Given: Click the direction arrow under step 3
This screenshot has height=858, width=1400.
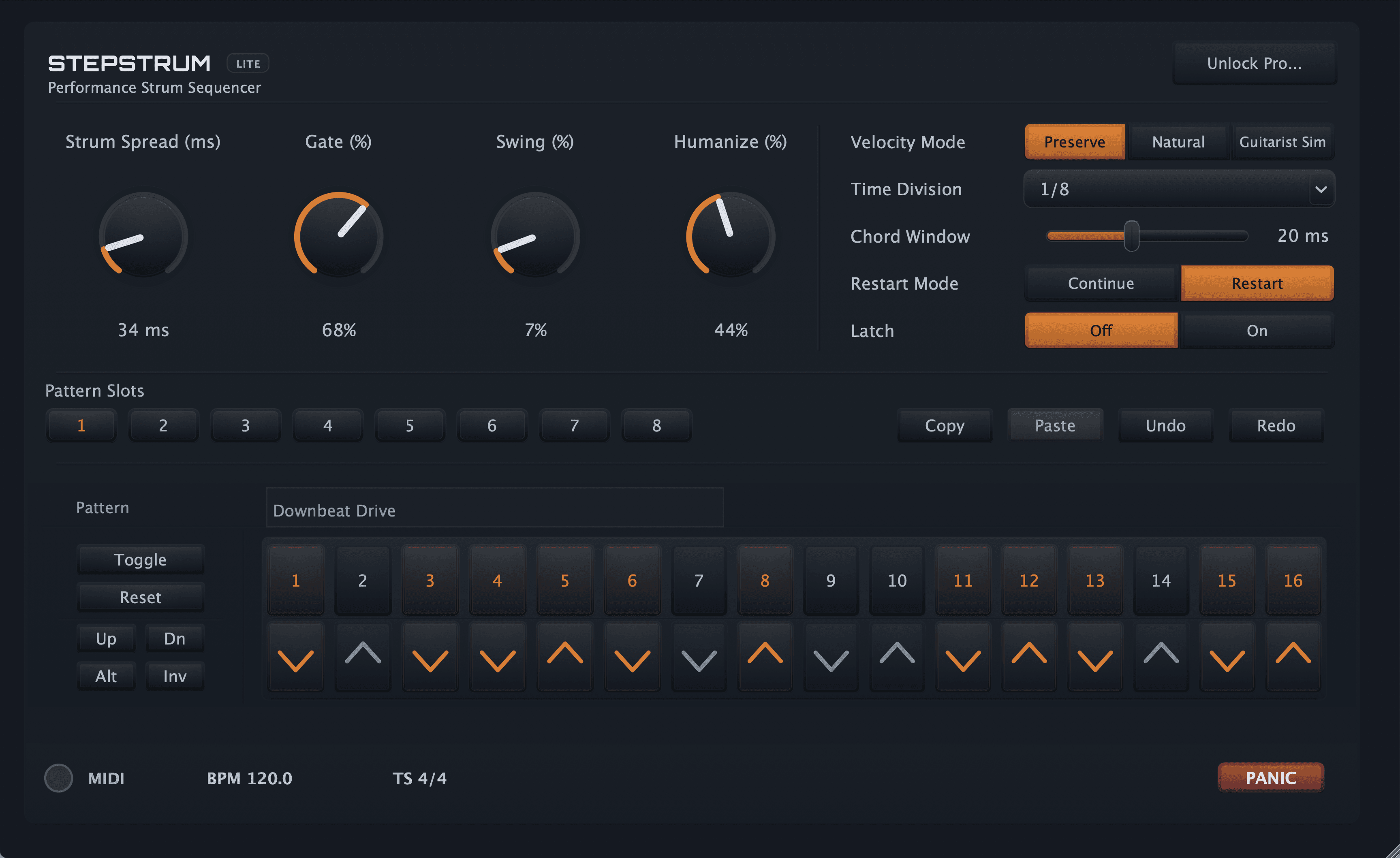Looking at the screenshot, I should tap(430, 657).
